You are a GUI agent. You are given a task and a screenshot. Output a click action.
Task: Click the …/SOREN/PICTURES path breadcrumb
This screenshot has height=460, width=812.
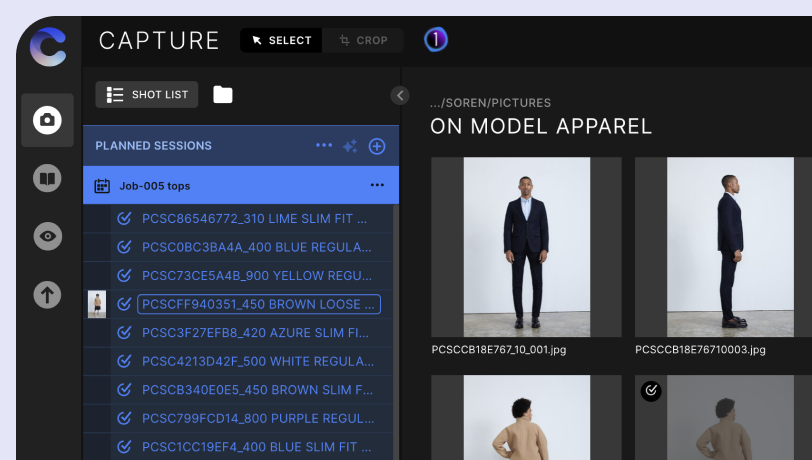click(x=490, y=103)
